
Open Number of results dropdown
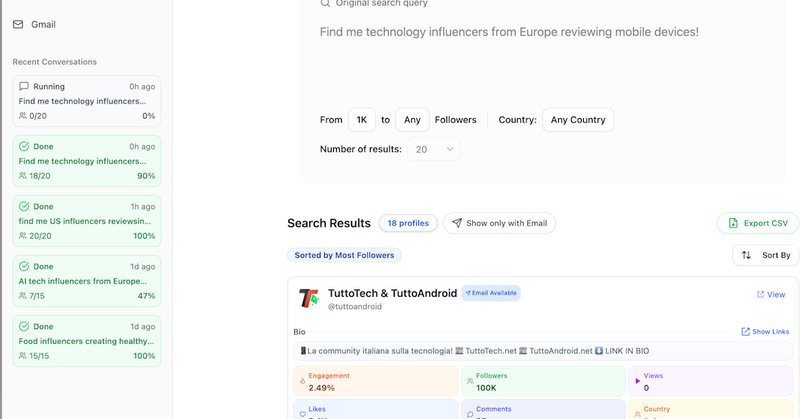click(434, 150)
